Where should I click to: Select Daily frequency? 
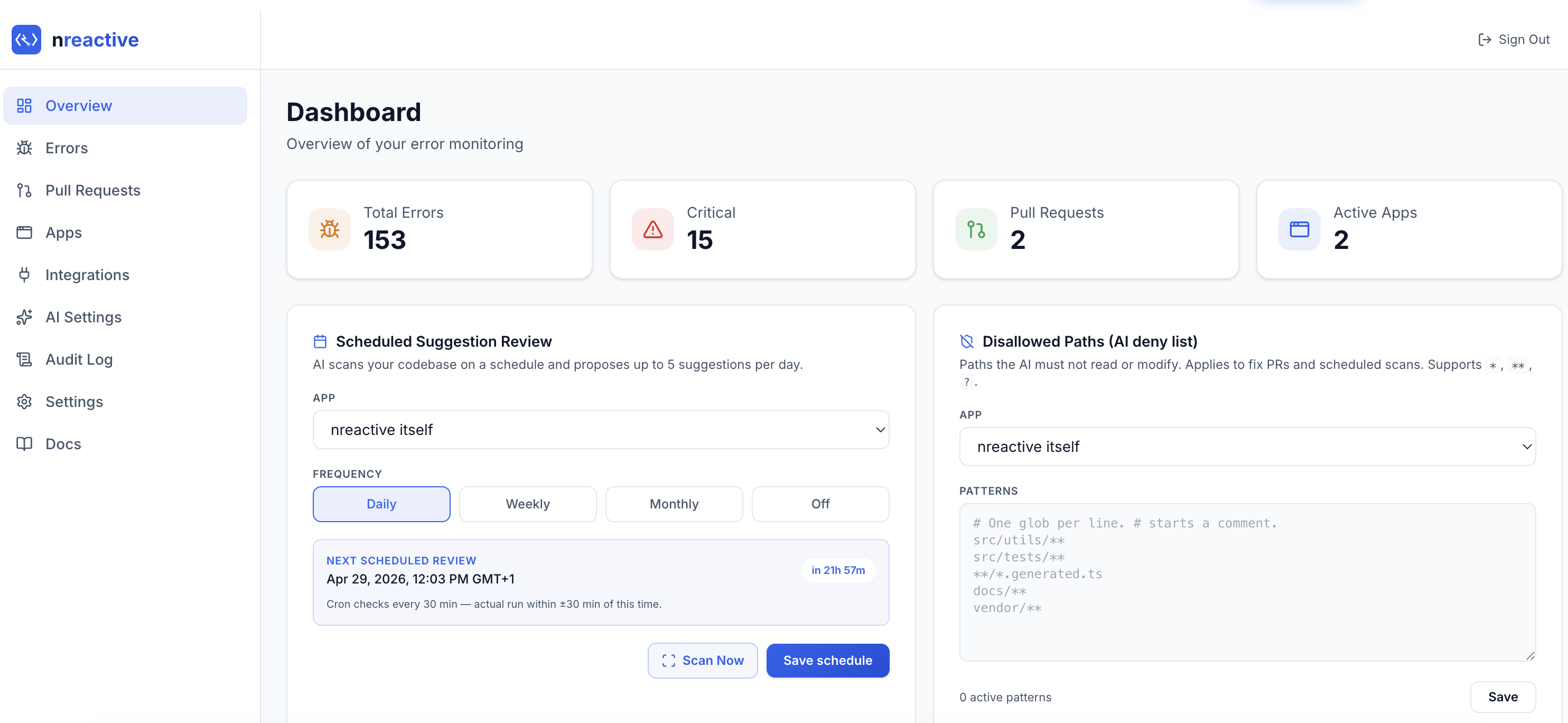pyautogui.click(x=381, y=504)
